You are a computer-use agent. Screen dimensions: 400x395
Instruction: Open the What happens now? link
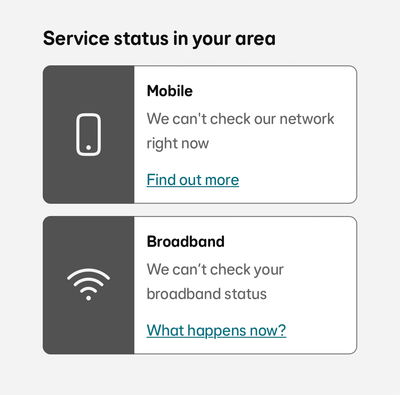[216, 331]
